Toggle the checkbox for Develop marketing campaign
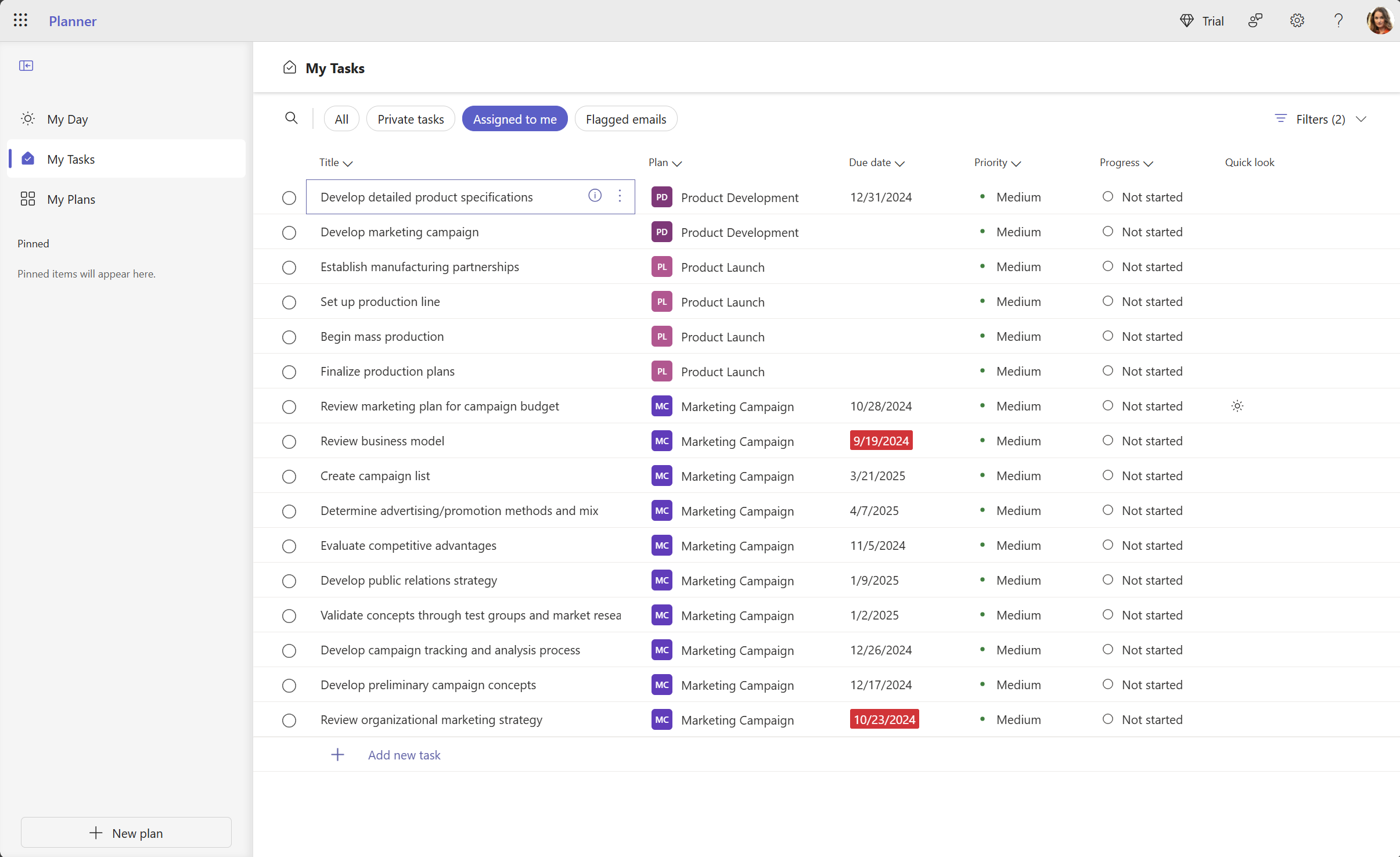This screenshot has width=1400, height=857. 288,232
